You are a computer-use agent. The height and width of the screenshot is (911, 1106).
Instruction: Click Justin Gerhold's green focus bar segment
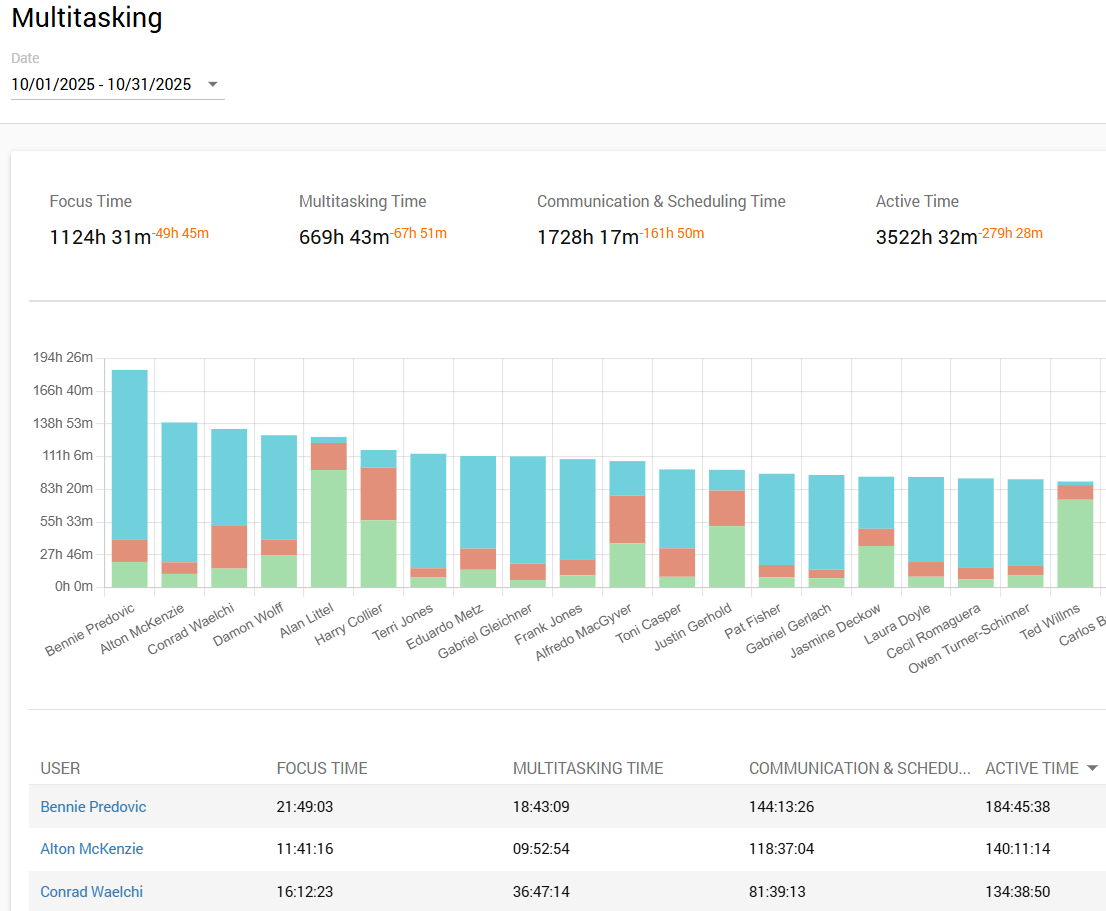(727, 556)
